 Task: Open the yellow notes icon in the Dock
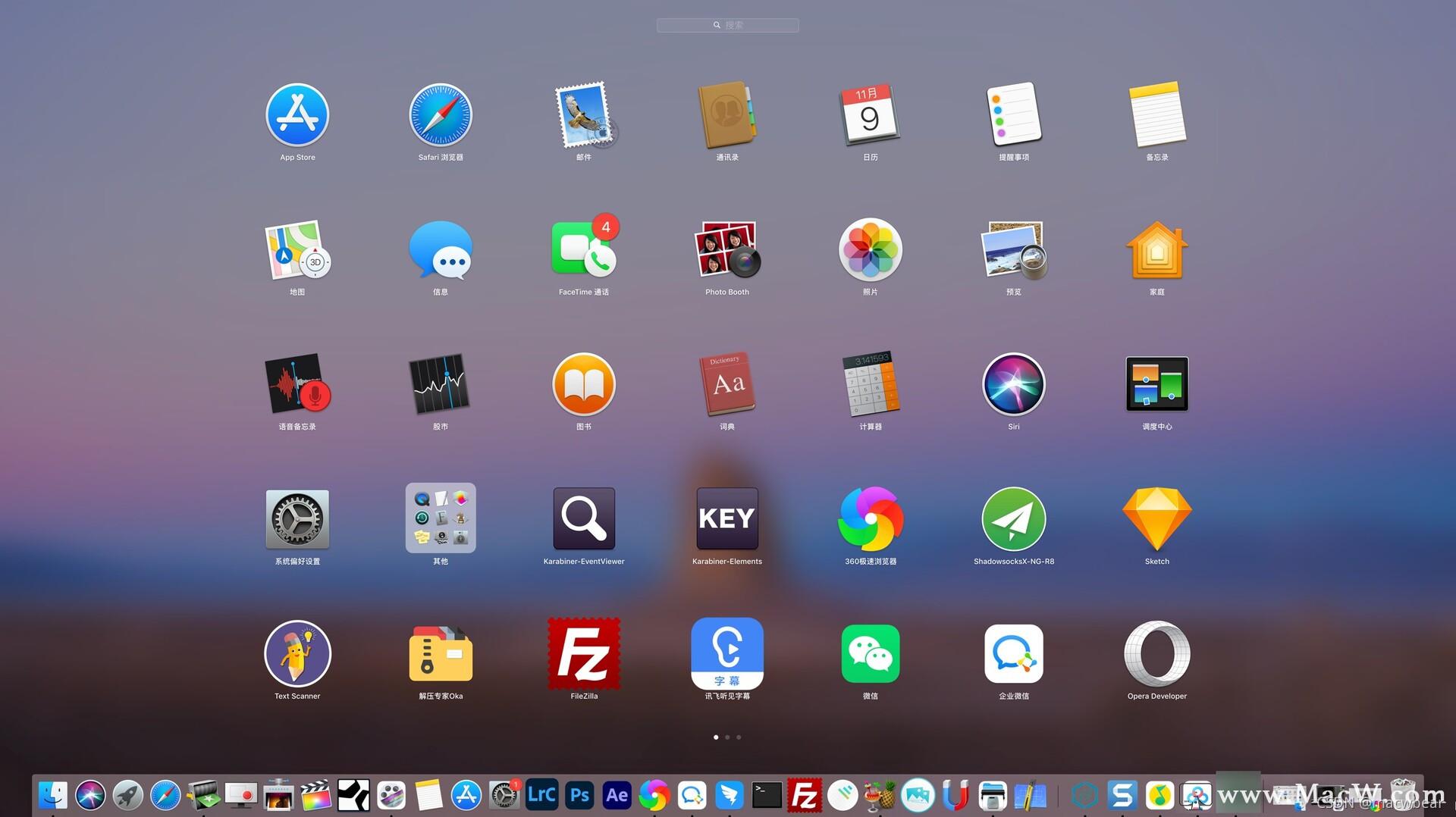(x=428, y=795)
